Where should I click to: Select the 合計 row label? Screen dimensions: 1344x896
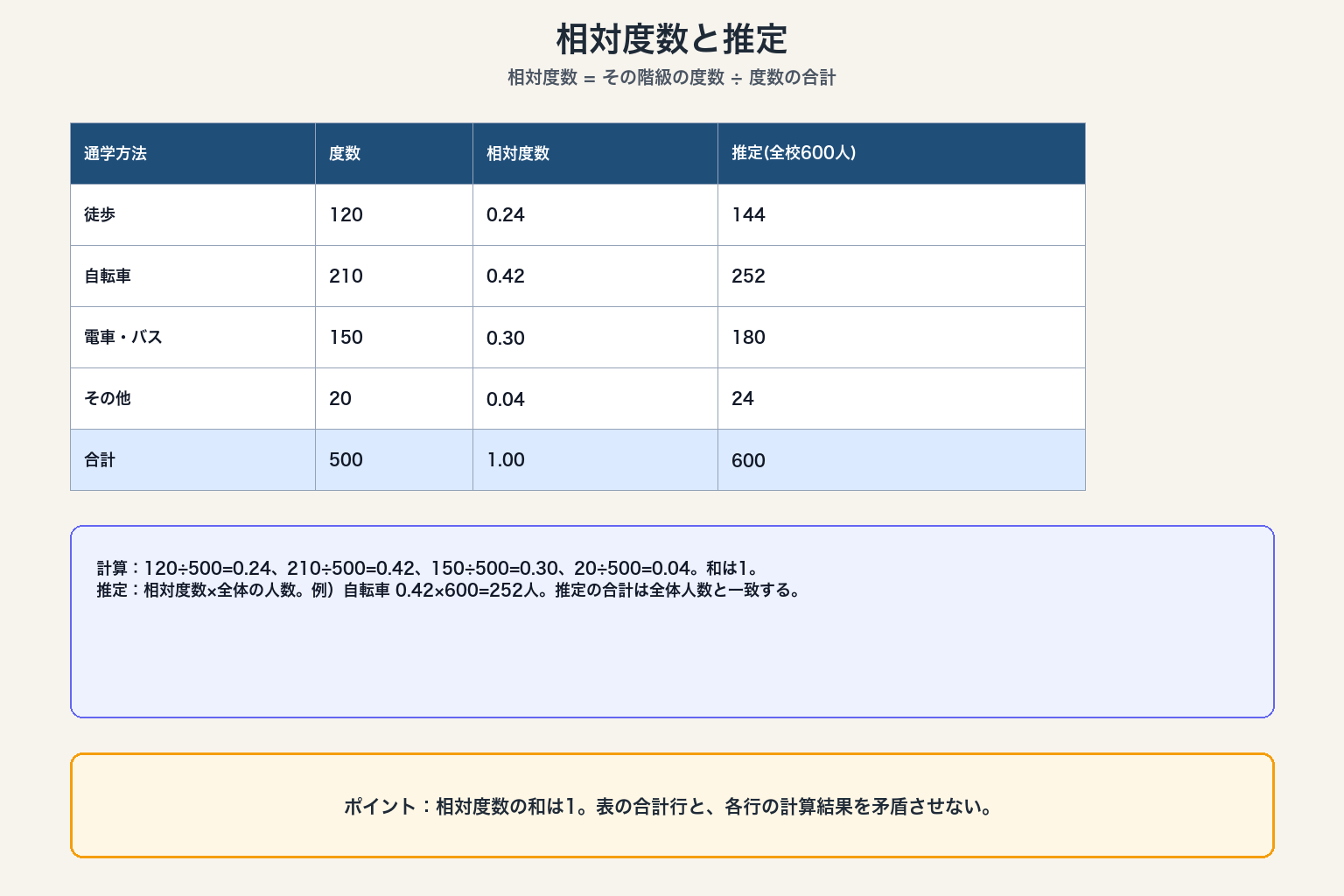(x=100, y=459)
